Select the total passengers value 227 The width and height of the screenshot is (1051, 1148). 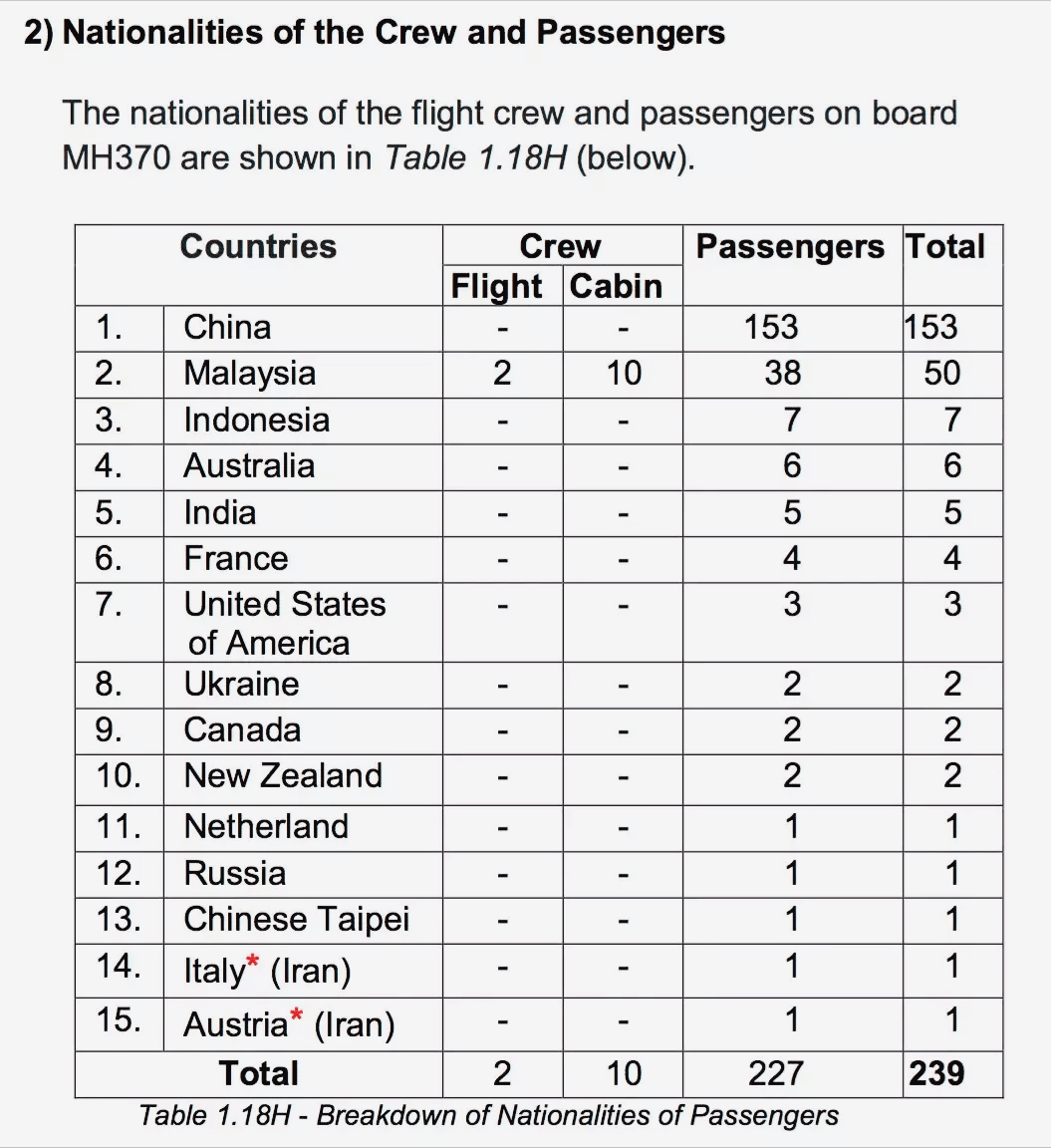click(776, 1074)
